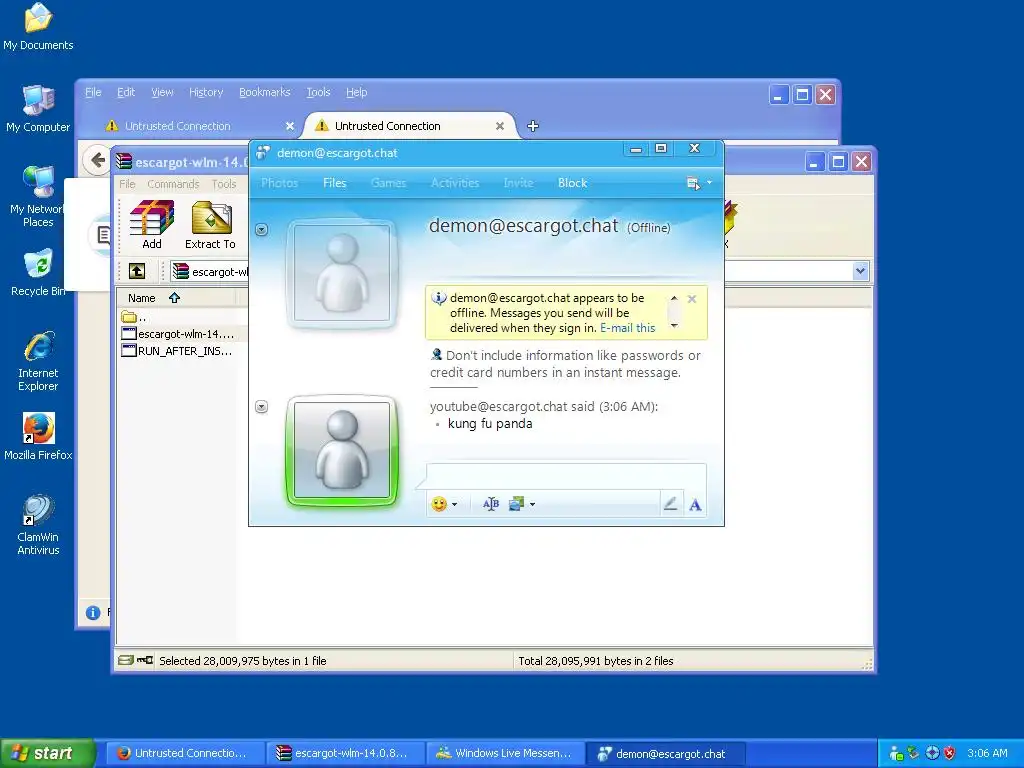The height and width of the screenshot is (768, 1024).
Task: Open Firefox History menu
Action: point(206,92)
